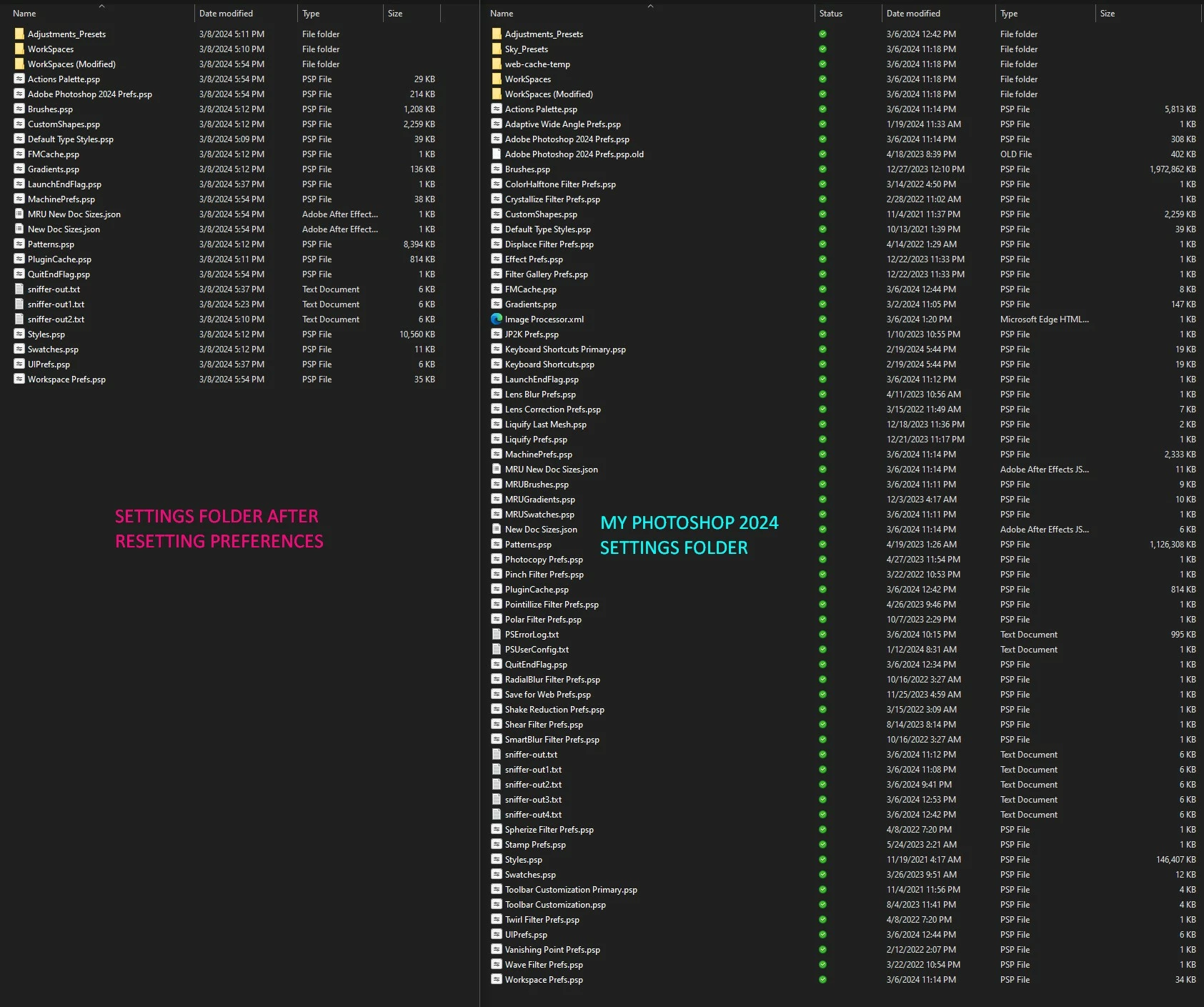Select Effect Prefs.psp file name
The image size is (1204, 1007).
pyautogui.click(x=534, y=259)
